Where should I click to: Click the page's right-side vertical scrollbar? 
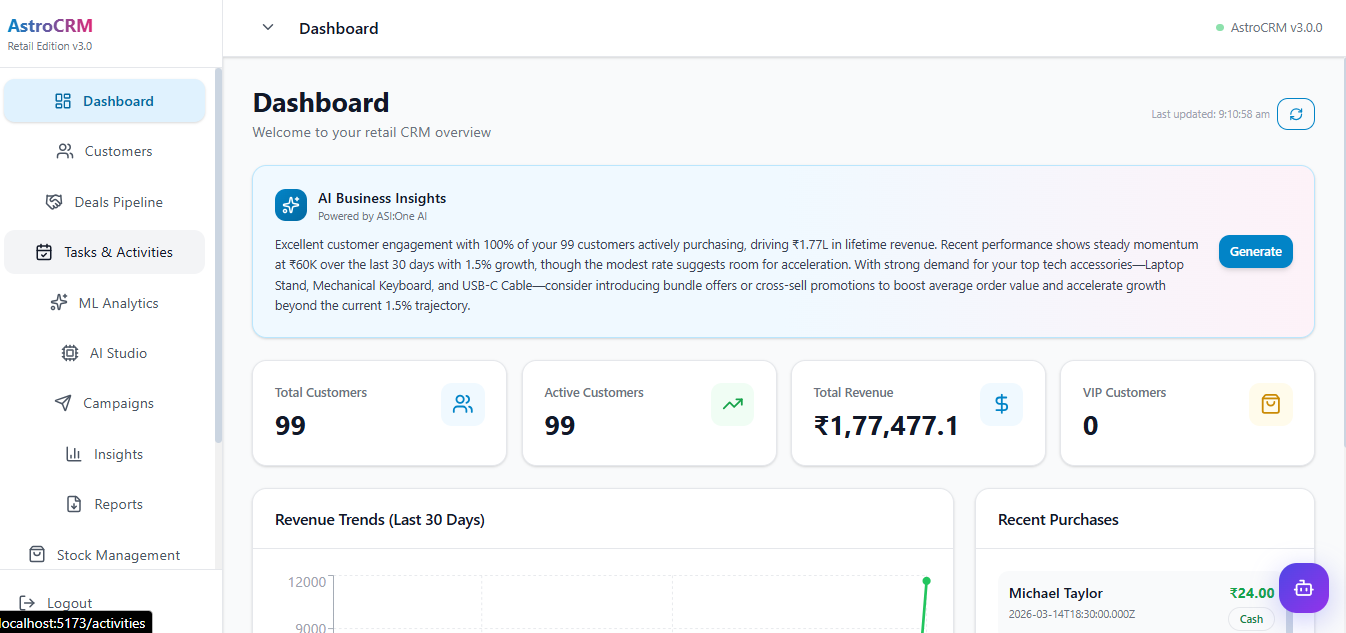pyautogui.click(x=1343, y=250)
